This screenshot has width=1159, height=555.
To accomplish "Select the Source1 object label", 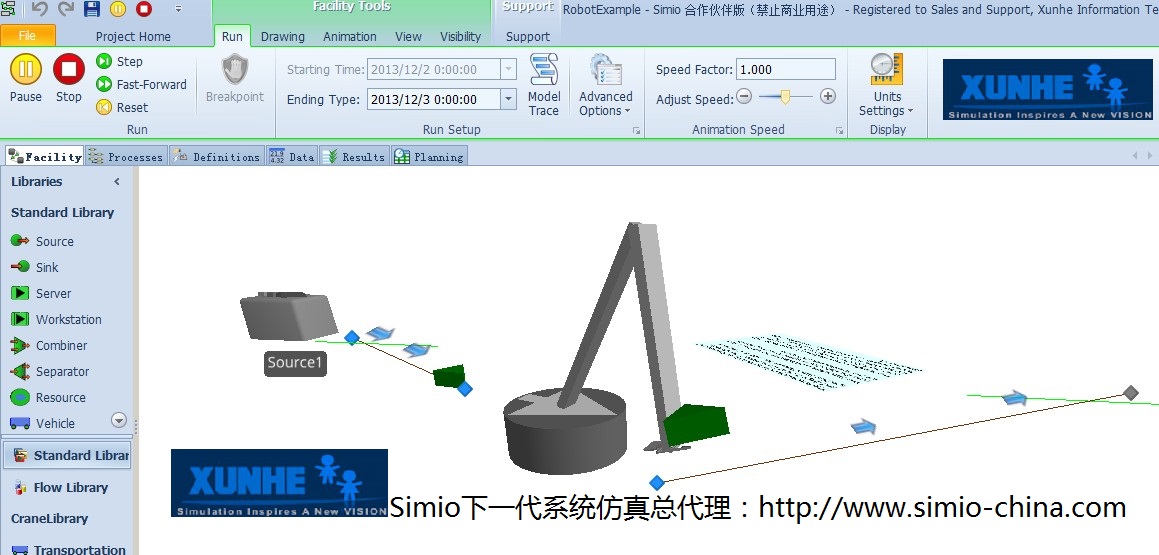I will [x=295, y=362].
